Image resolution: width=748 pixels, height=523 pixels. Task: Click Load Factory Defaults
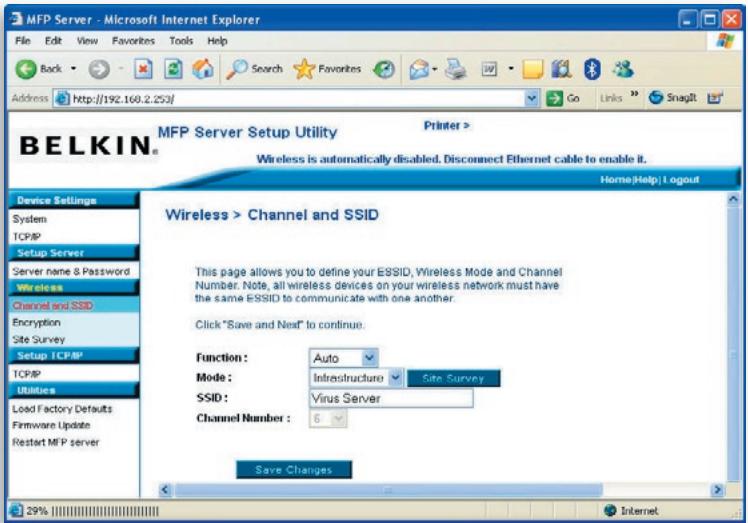(62, 409)
